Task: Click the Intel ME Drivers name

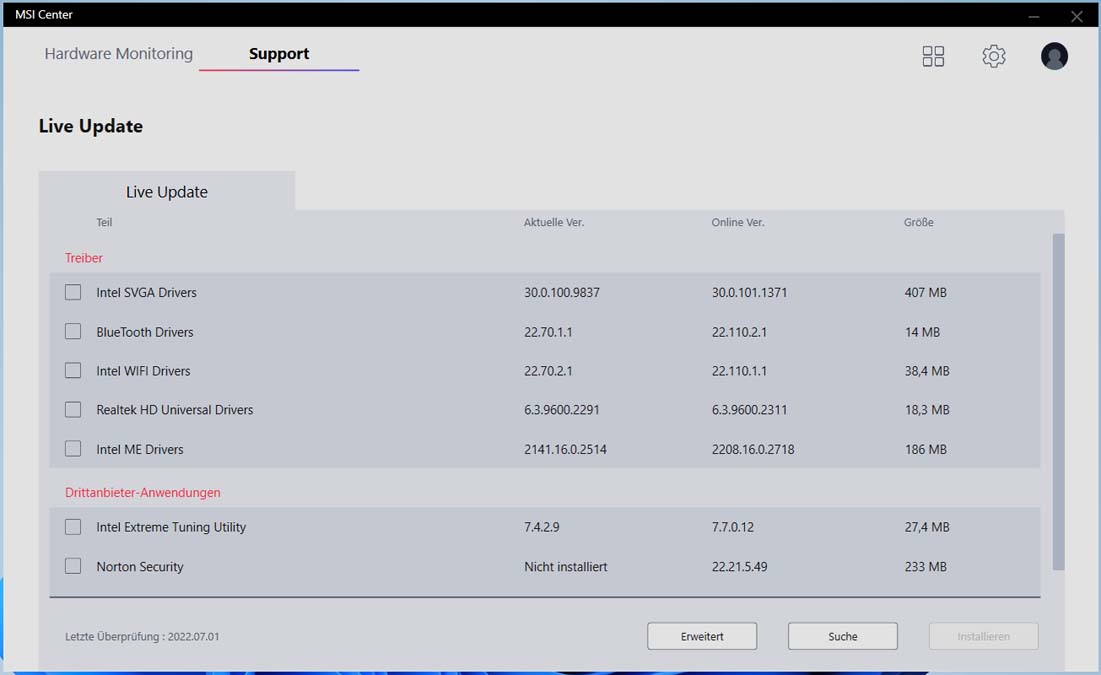Action: click(140, 449)
